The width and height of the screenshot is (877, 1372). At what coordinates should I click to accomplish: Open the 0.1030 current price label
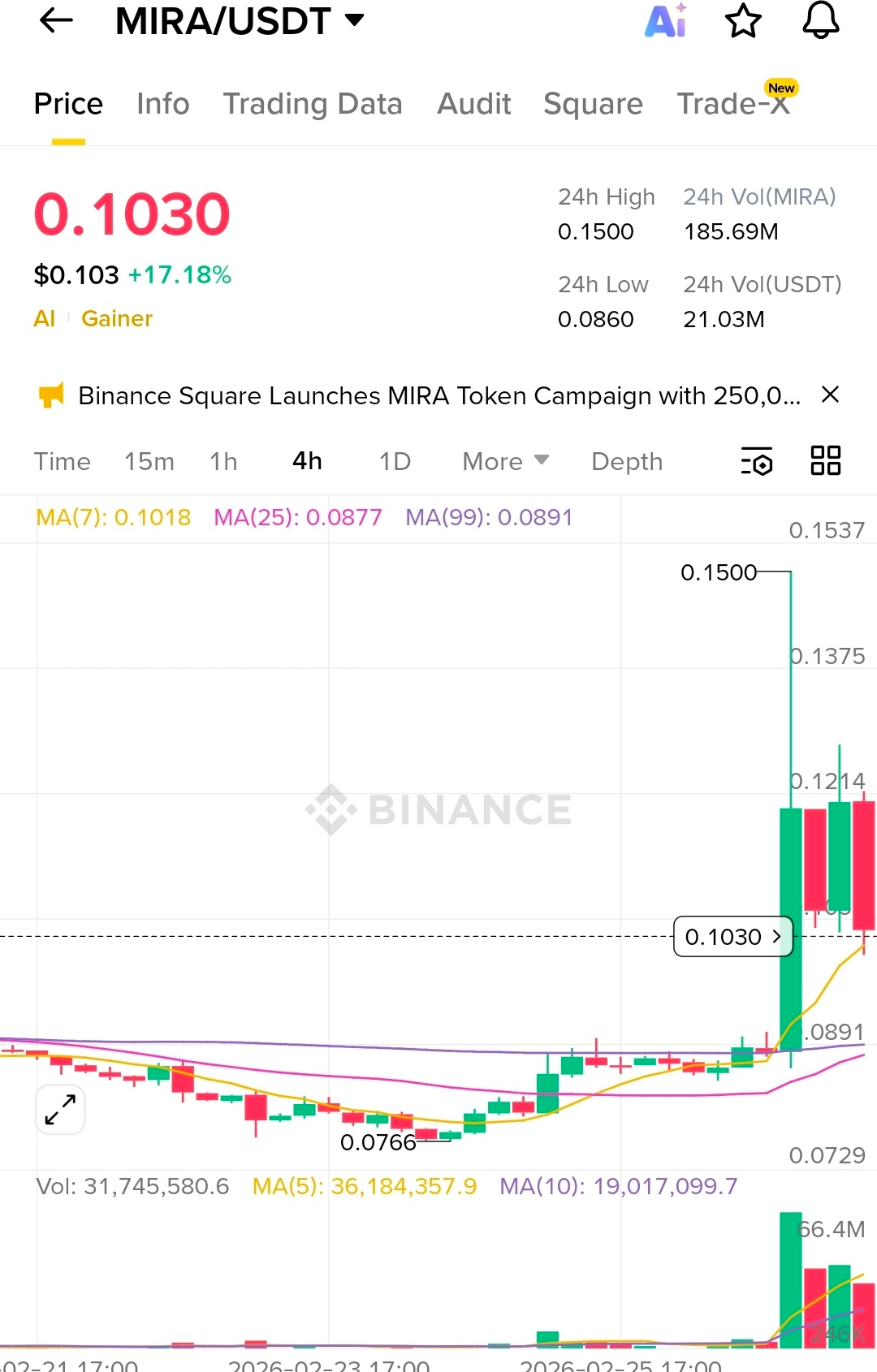[x=732, y=937]
